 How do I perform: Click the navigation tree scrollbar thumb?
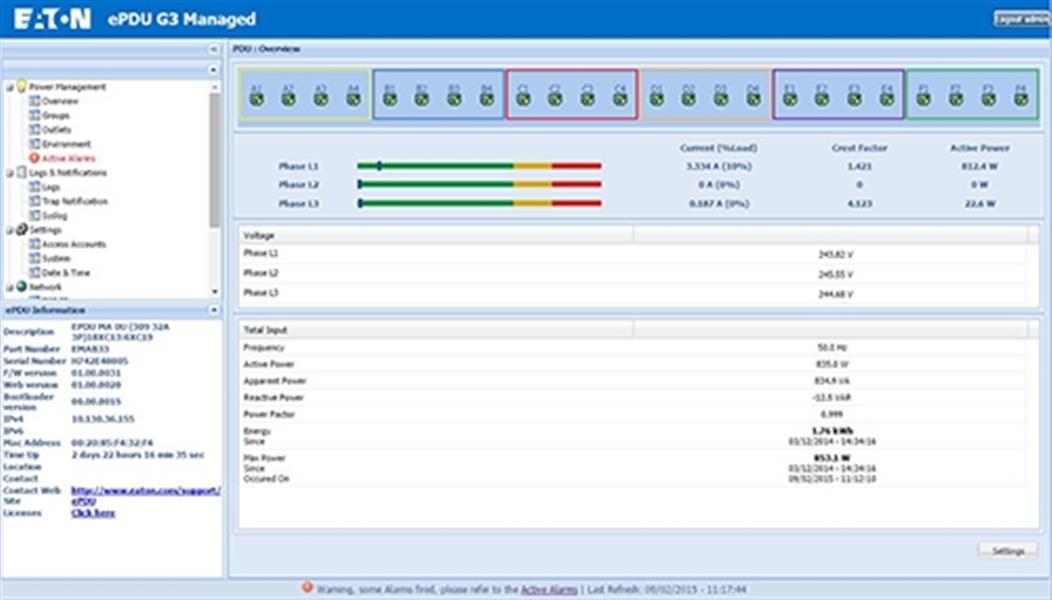[x=215, y=160]
